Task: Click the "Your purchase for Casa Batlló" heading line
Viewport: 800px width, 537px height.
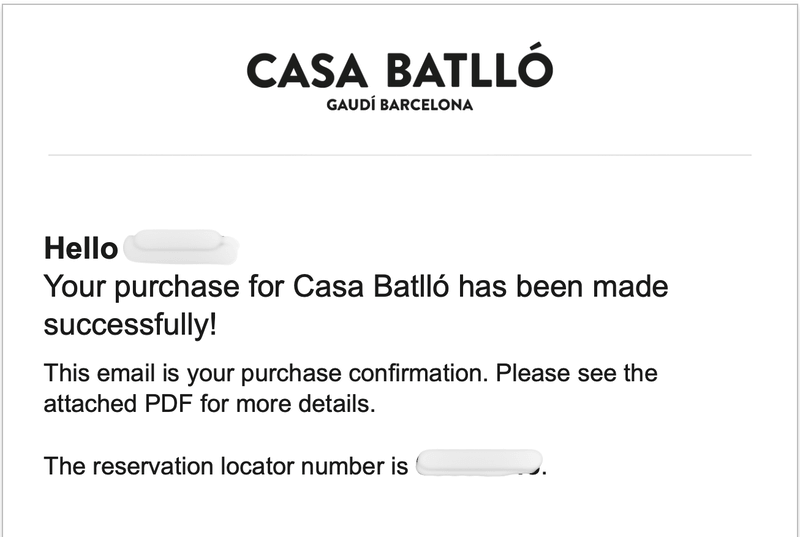Action: point(356,288)
